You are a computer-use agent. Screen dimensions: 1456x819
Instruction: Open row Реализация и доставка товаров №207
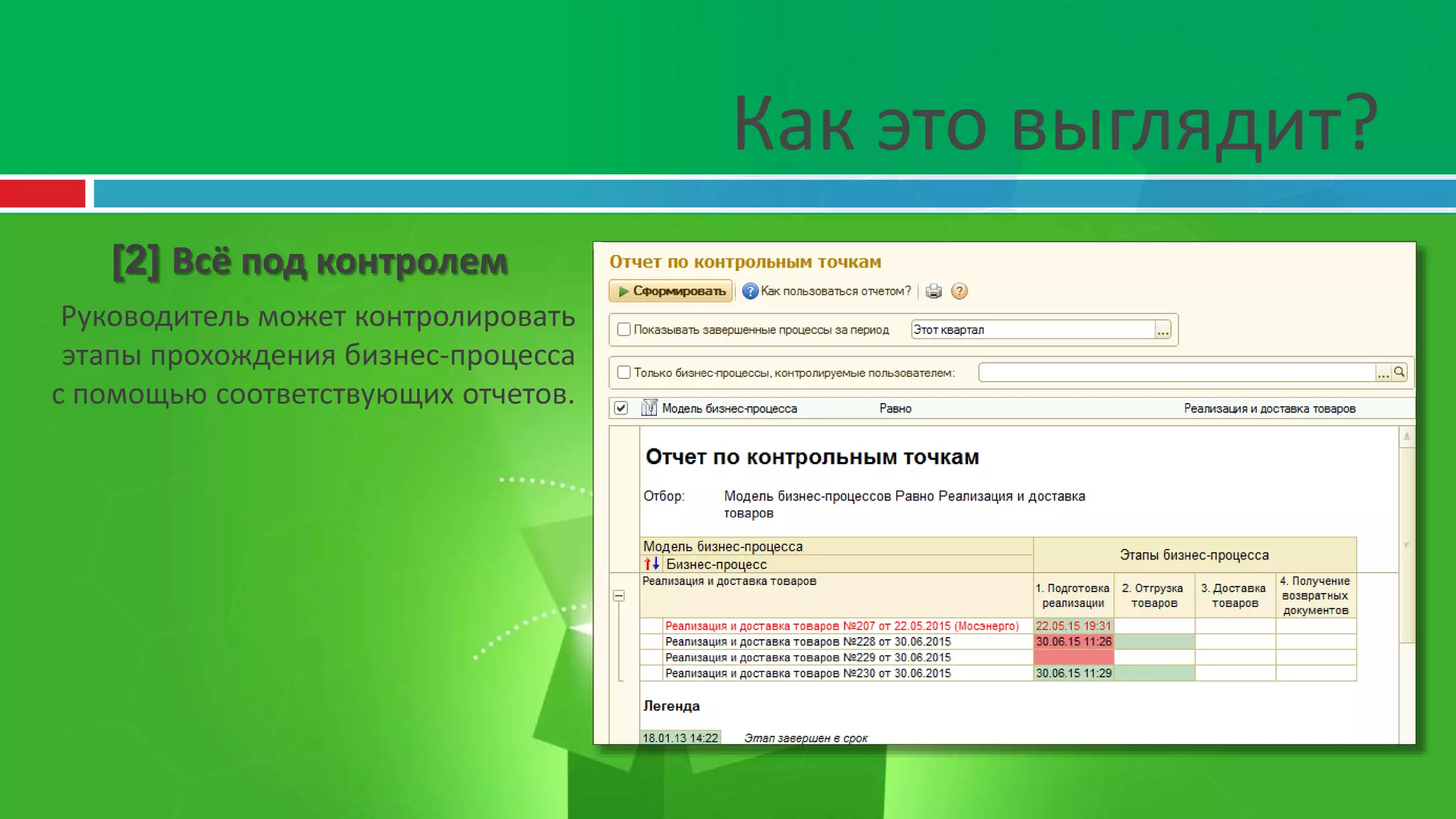842,626
